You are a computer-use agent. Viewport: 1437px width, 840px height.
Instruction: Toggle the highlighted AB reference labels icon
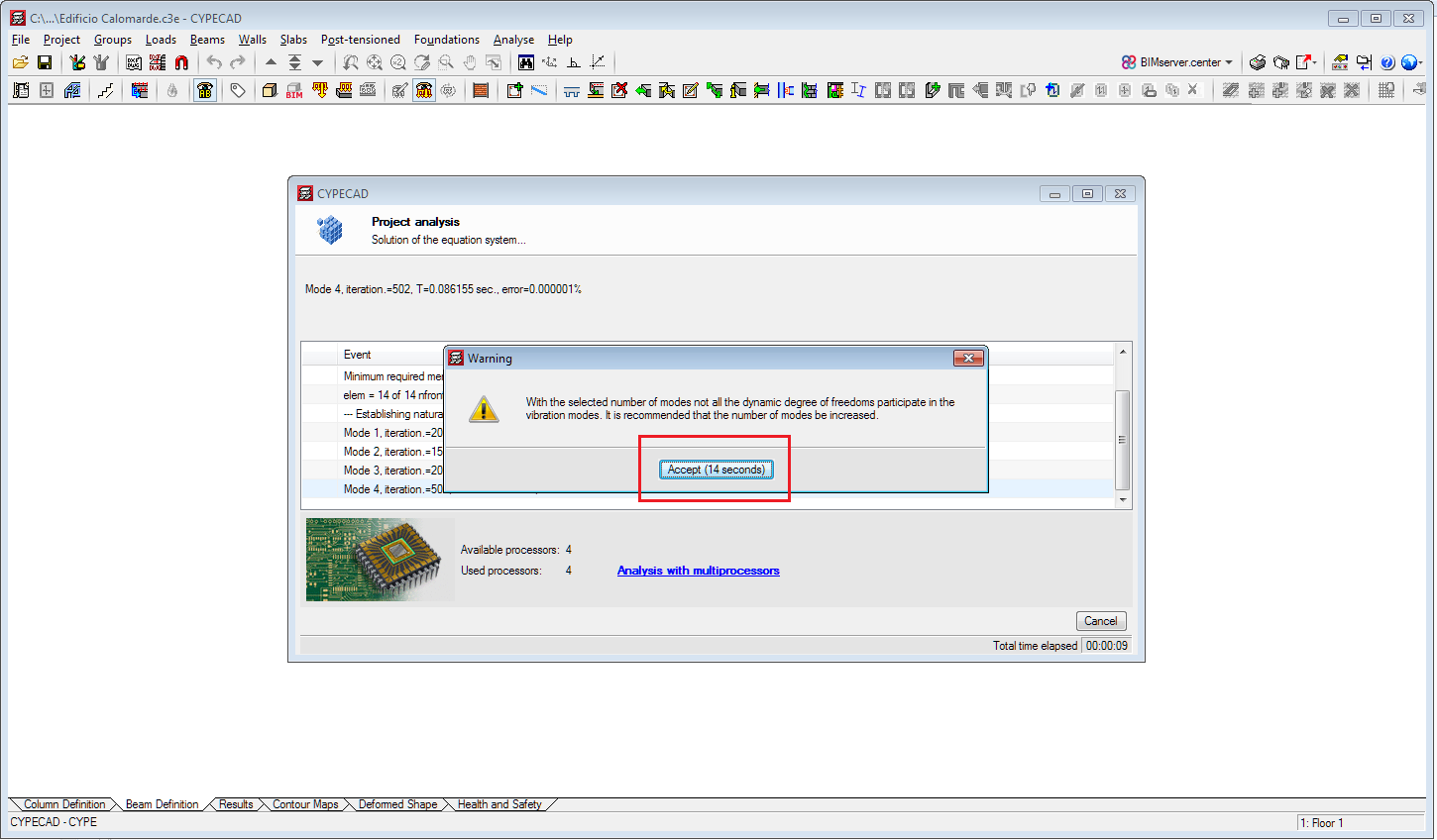click(204, 90)
